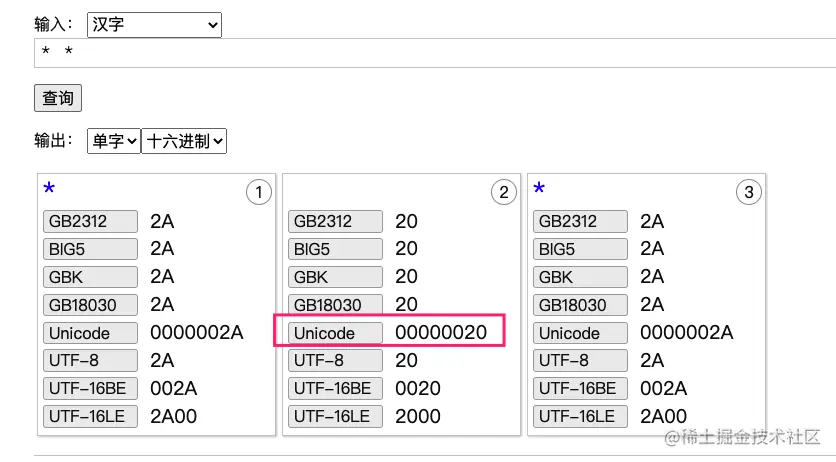Click BIG5 button in card 1
The height and width of the screenshot is (462, 836).
pyautogui.click(x=90, y=249)
